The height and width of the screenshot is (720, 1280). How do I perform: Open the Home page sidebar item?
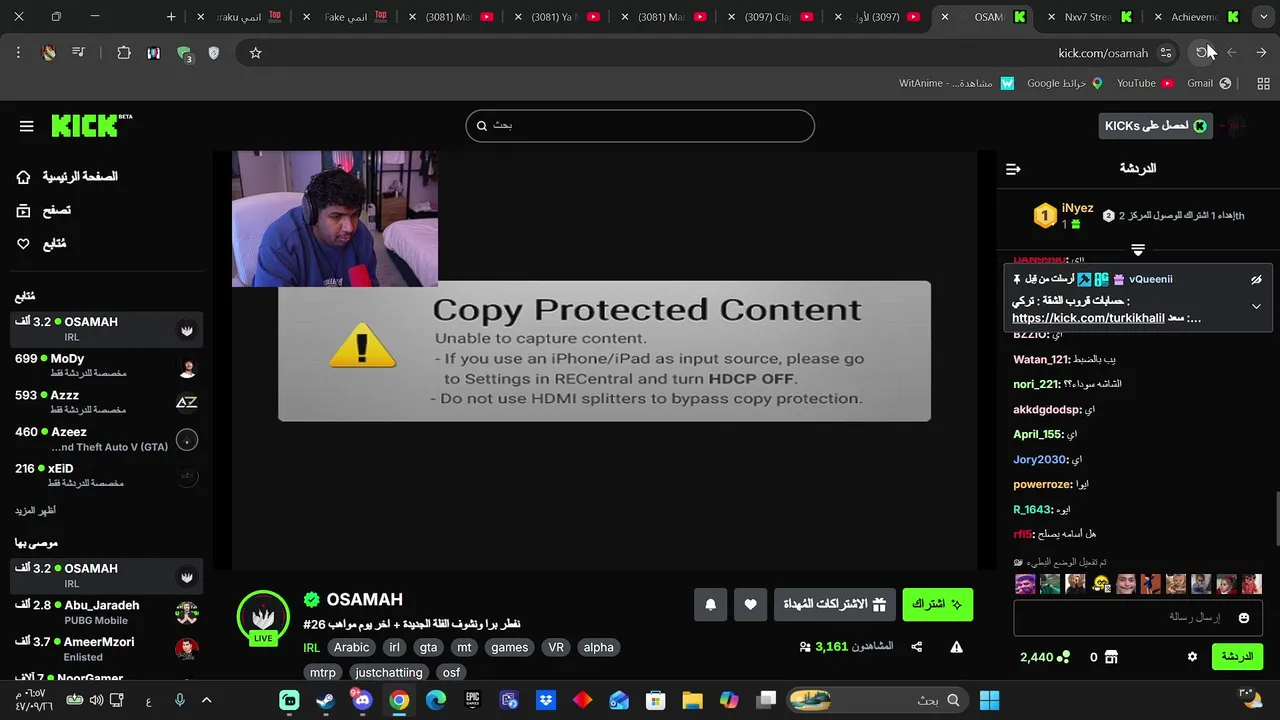point(67,177)
